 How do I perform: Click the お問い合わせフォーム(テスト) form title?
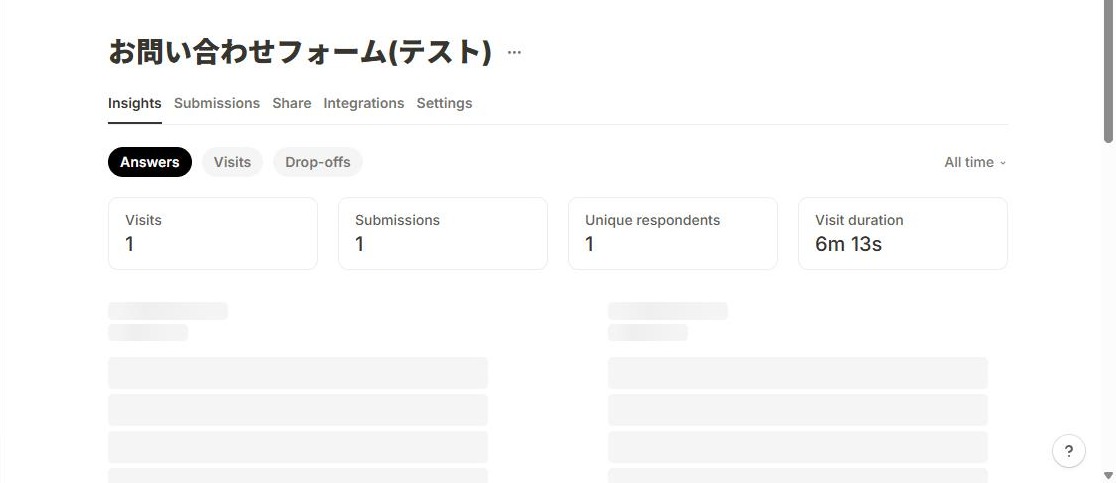[x=300, y=53]
